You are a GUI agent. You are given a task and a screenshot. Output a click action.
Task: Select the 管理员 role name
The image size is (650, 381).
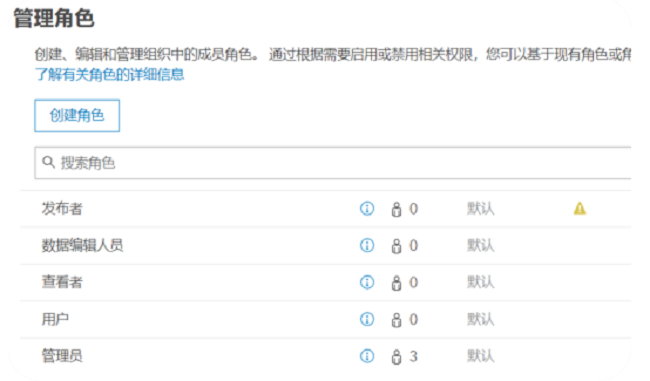click(x=62, y=356)
